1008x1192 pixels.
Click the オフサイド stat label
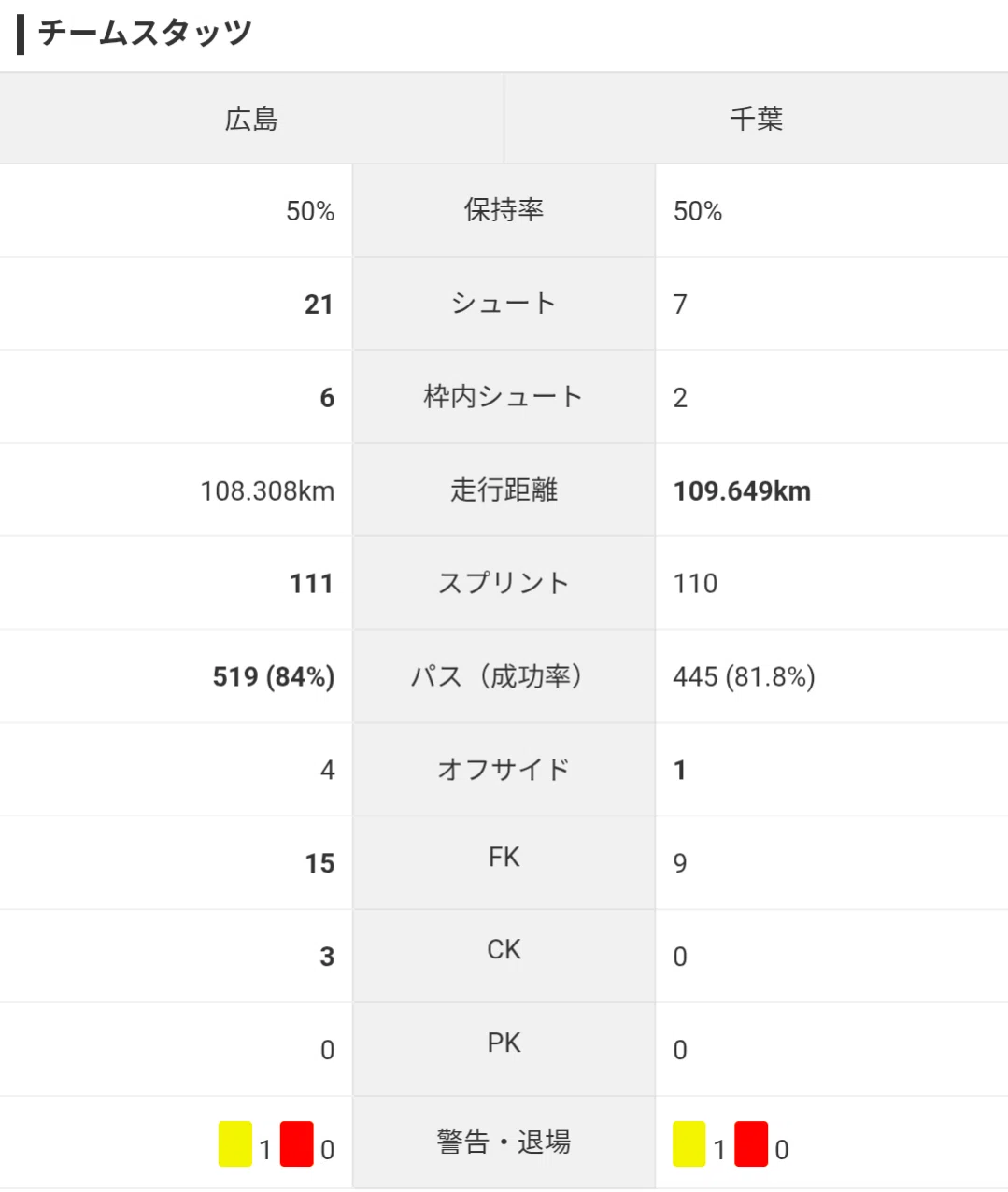504,770
